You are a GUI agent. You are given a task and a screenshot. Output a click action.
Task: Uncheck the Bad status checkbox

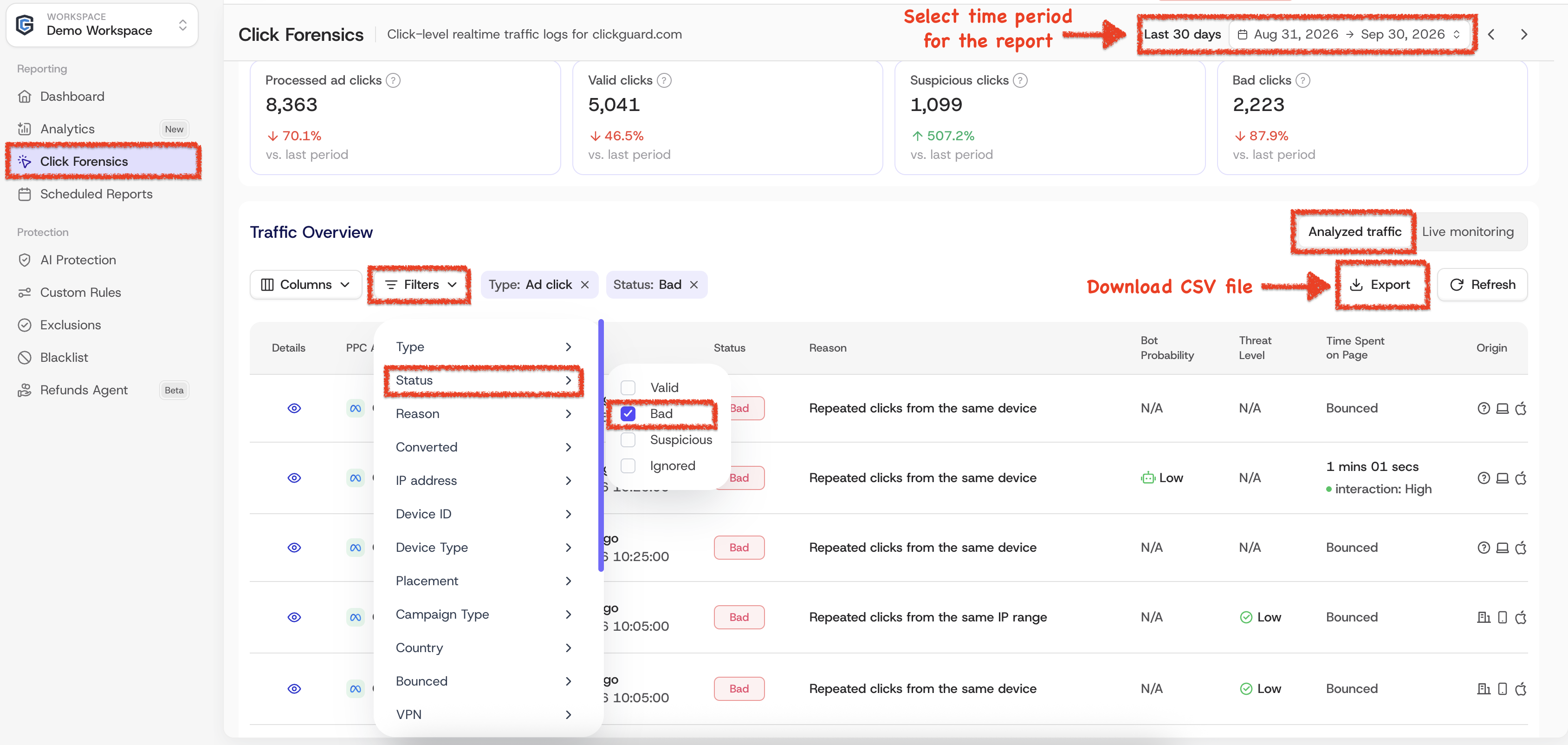click(628, 414)
